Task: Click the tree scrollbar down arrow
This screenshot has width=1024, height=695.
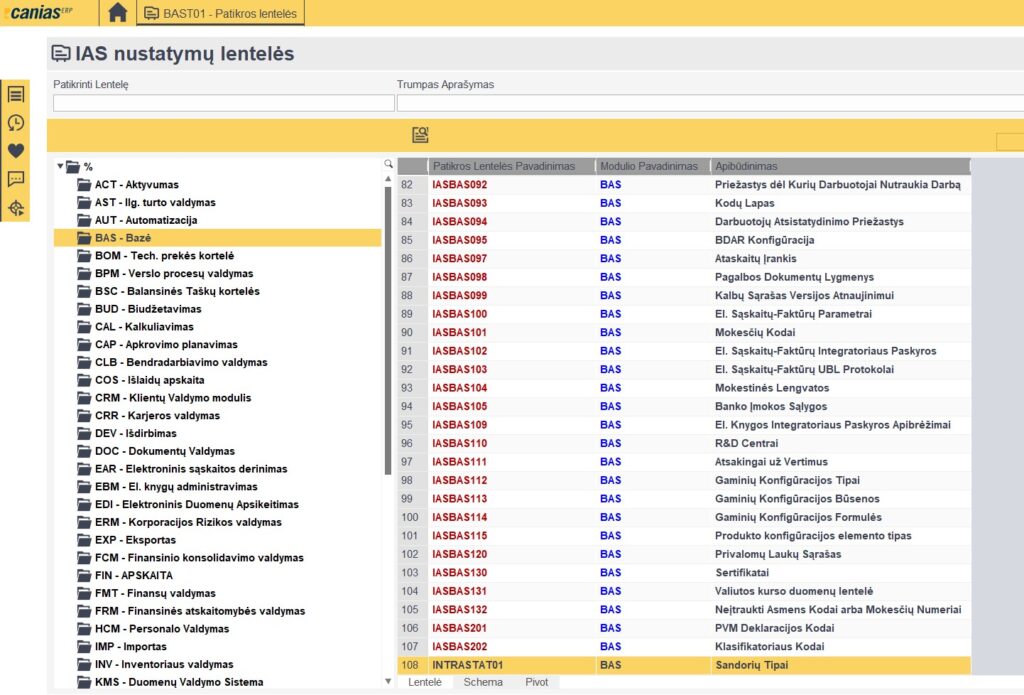Action: coord(388,681)
